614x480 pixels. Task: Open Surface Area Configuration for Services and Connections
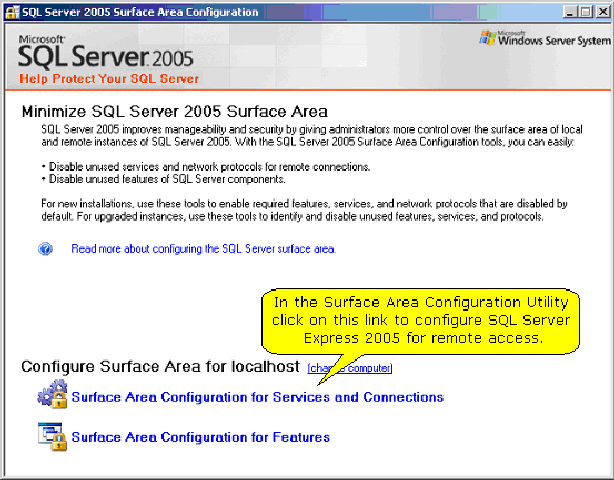[x=258, y=397]
